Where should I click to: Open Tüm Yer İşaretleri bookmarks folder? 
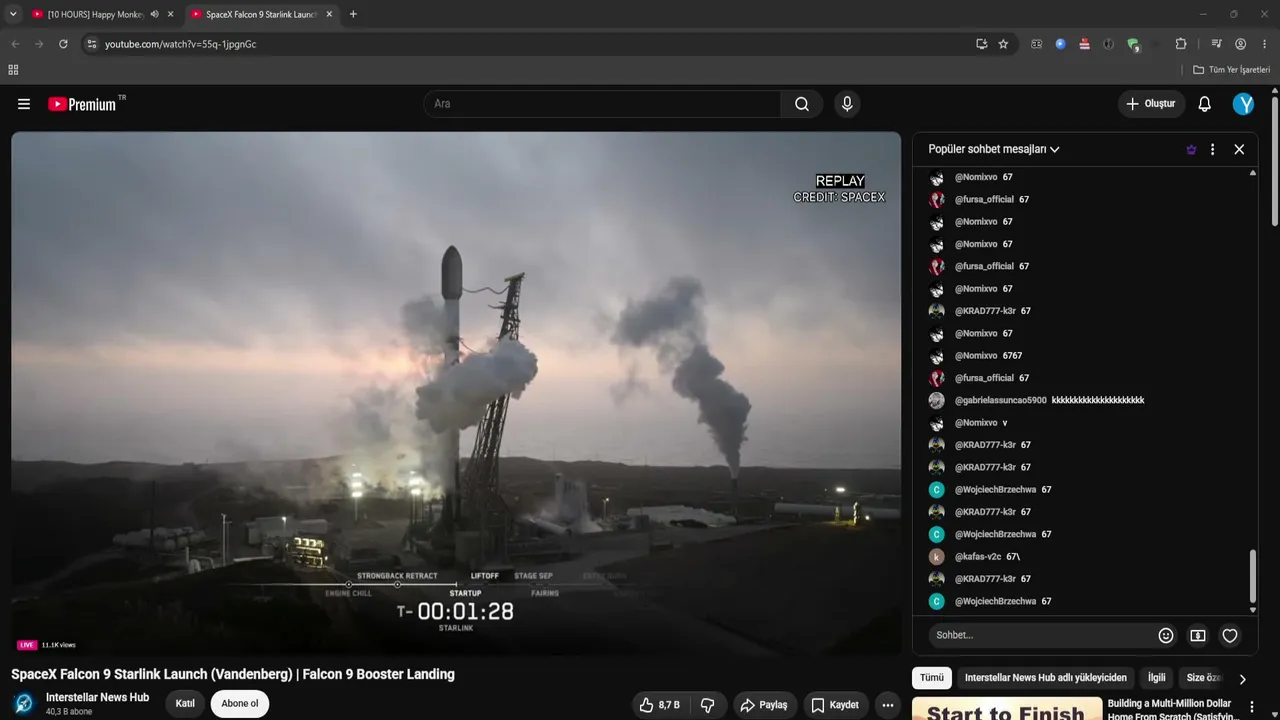tap(1232, 70)
